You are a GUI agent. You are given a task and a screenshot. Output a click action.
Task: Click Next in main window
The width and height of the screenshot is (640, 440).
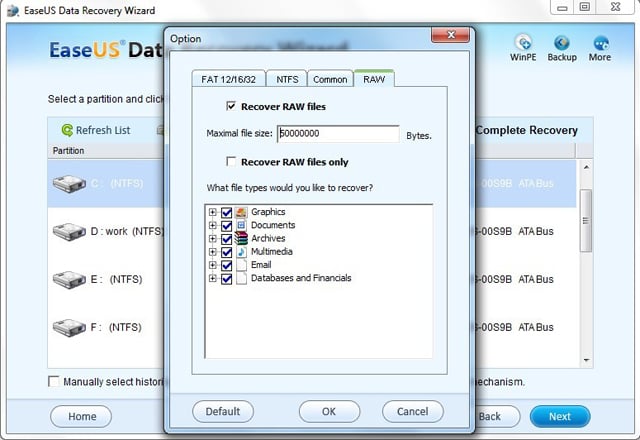pos(560,417)
